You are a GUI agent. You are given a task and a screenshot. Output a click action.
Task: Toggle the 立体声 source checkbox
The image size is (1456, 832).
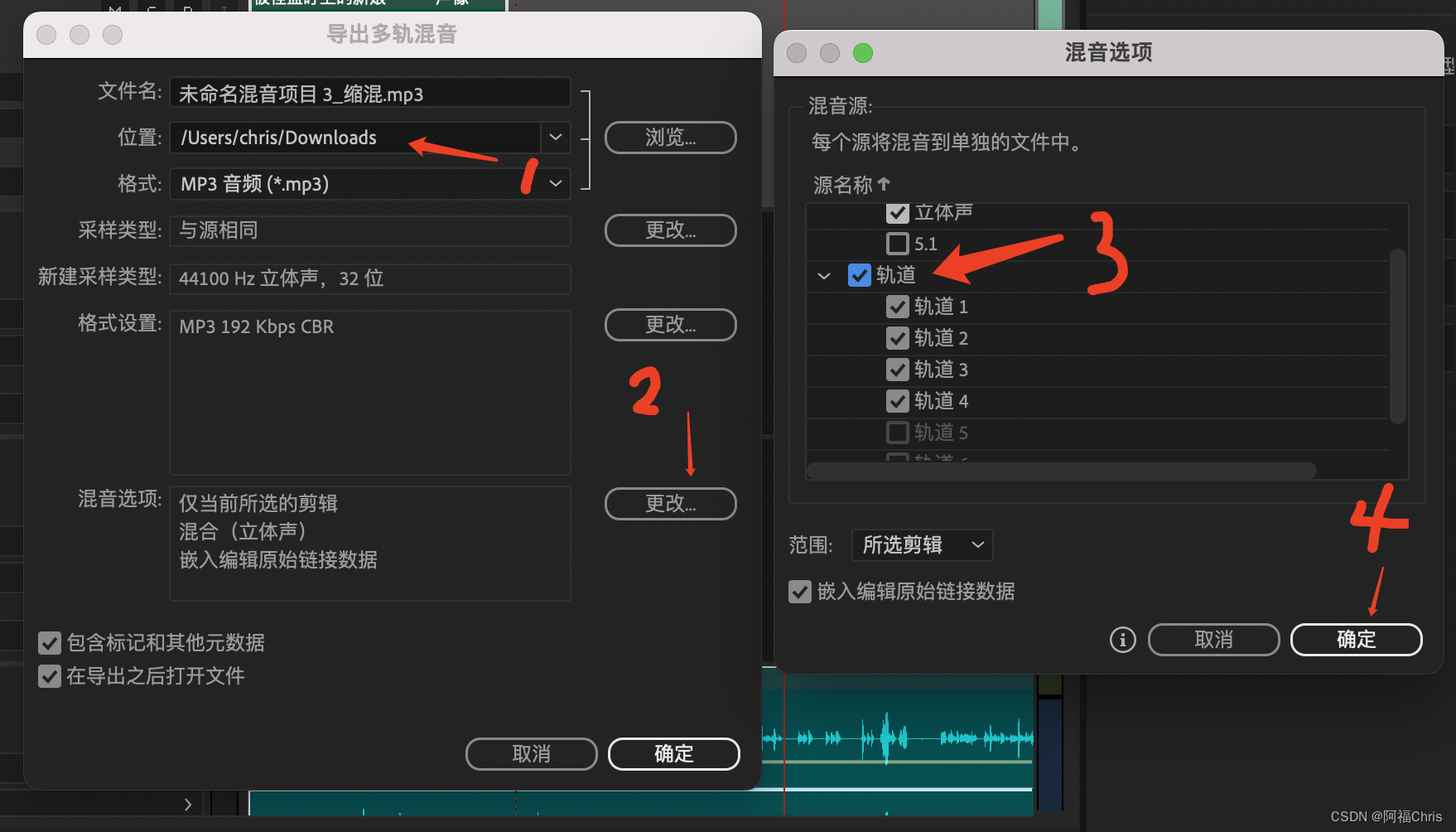coord(898,213)
